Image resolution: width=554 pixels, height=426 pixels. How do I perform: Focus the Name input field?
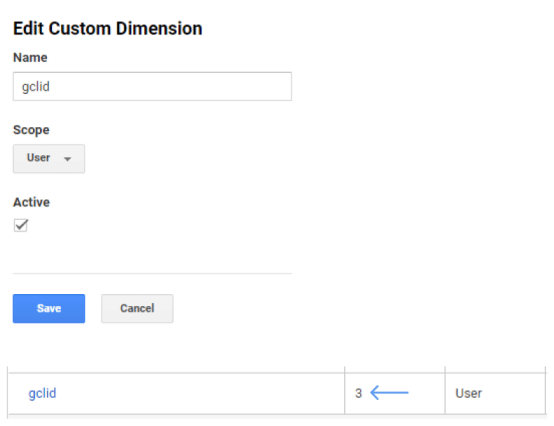tap(152, 87)
